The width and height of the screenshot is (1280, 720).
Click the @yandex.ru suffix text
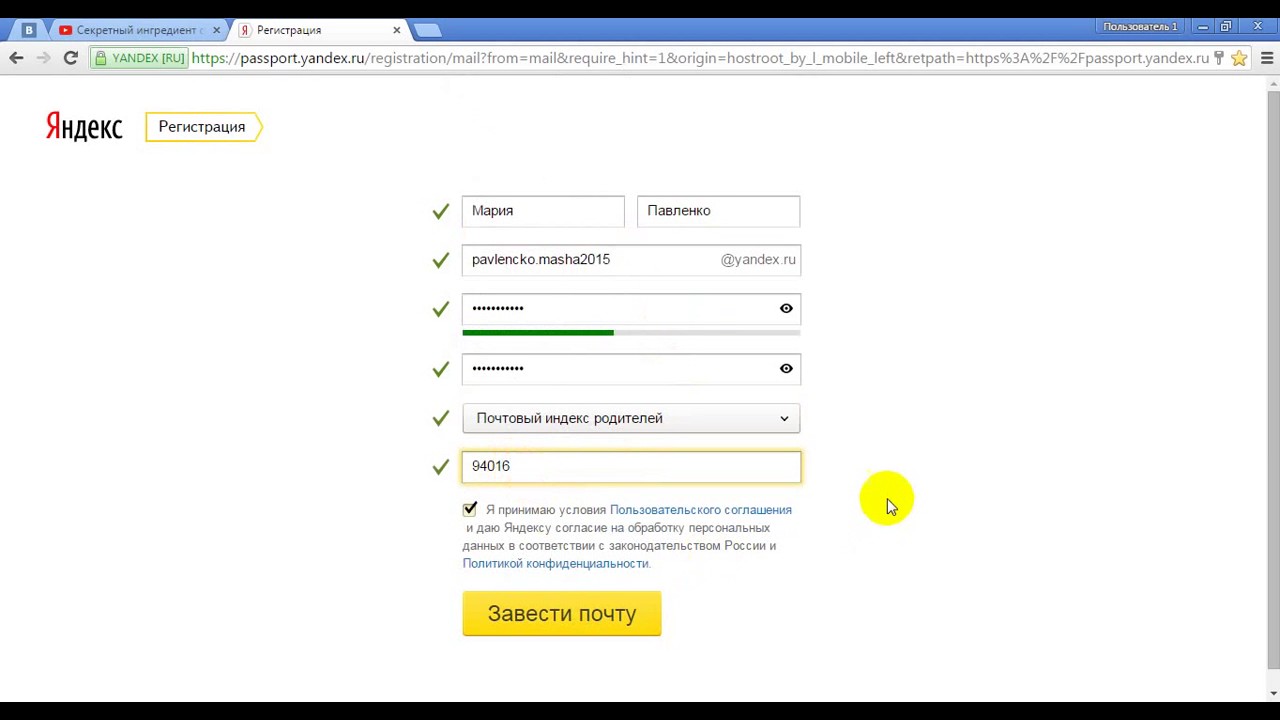758,260
